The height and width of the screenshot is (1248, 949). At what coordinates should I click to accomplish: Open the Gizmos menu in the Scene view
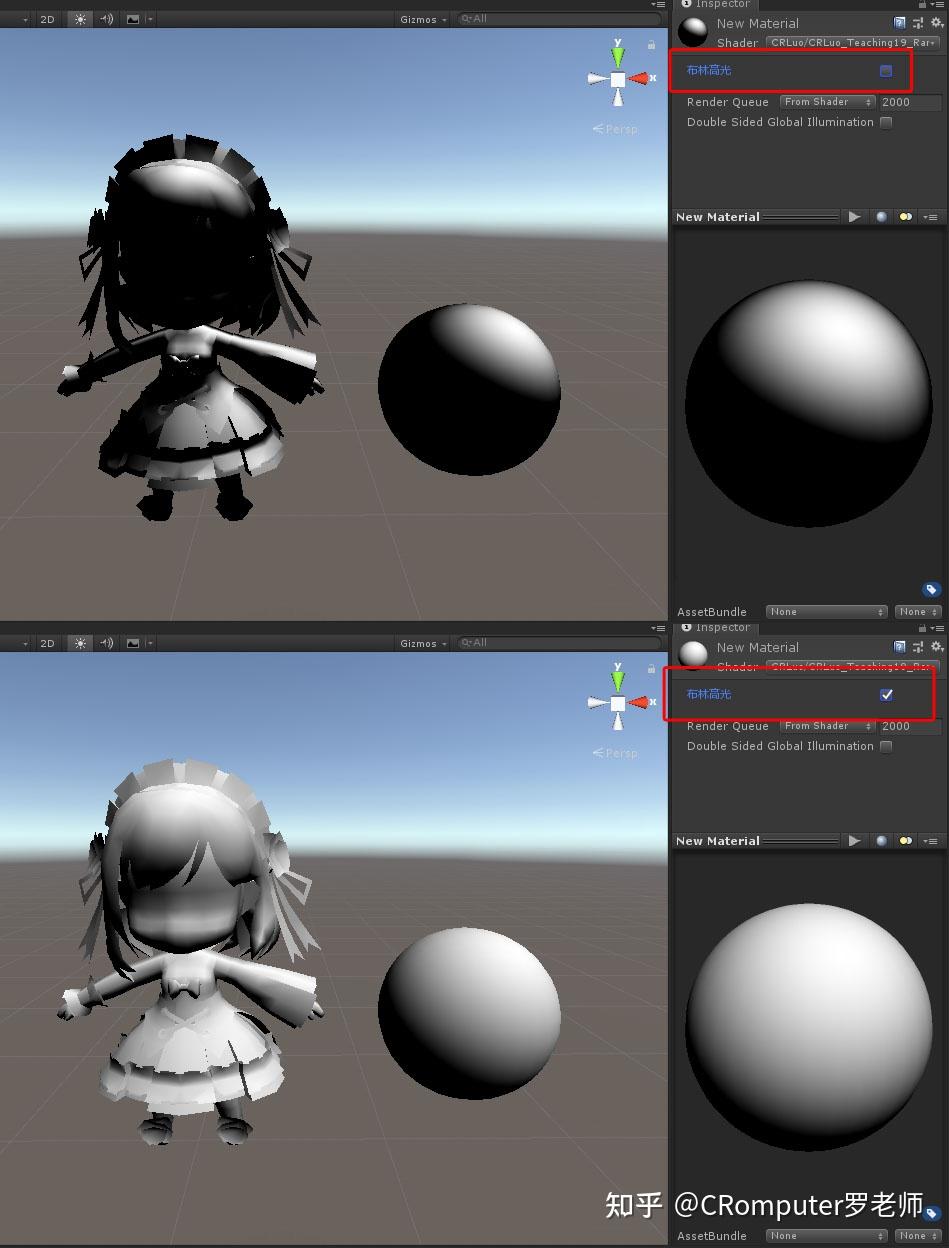[420, 19]
